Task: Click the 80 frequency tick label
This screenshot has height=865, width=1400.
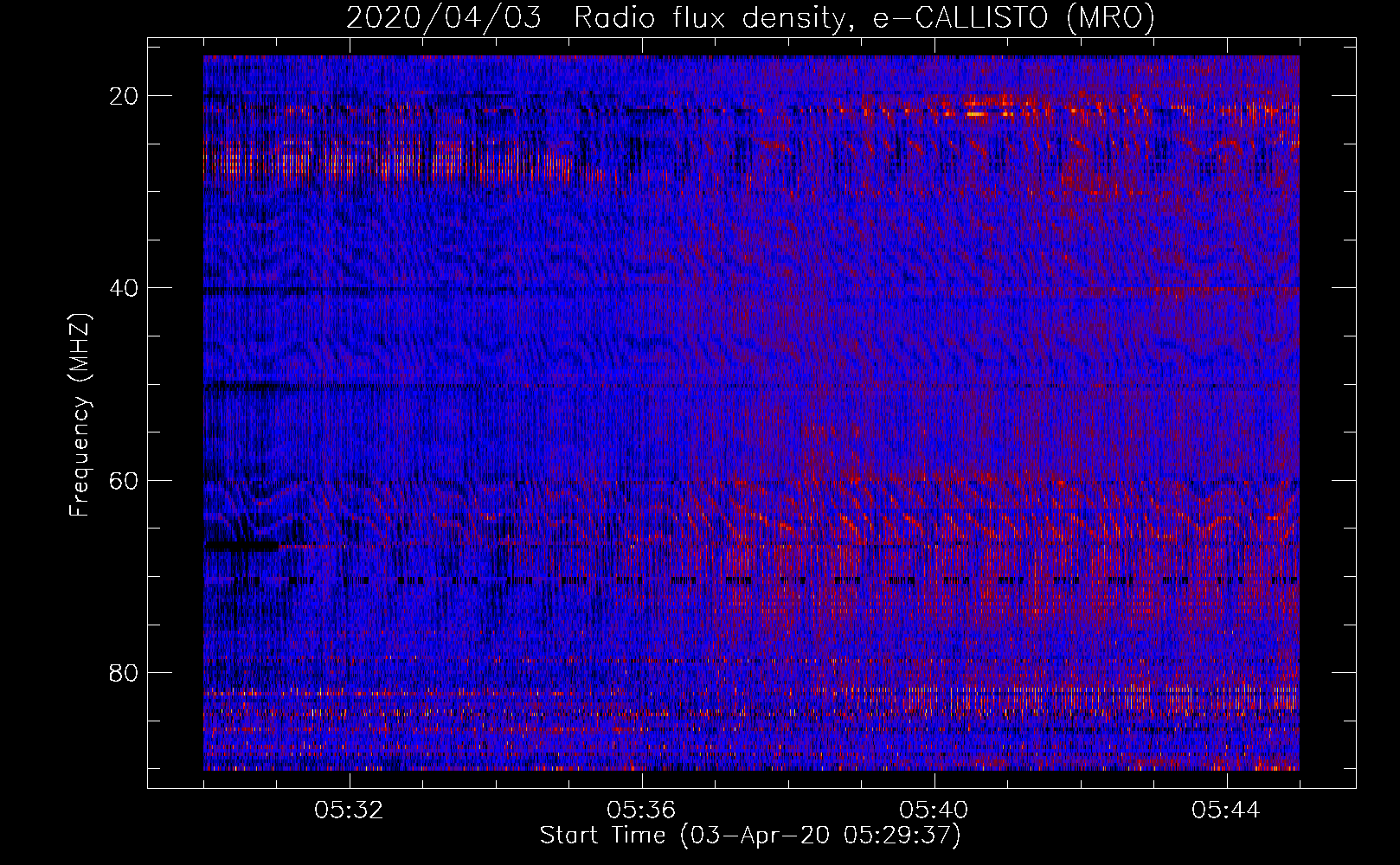Action: 125,672
